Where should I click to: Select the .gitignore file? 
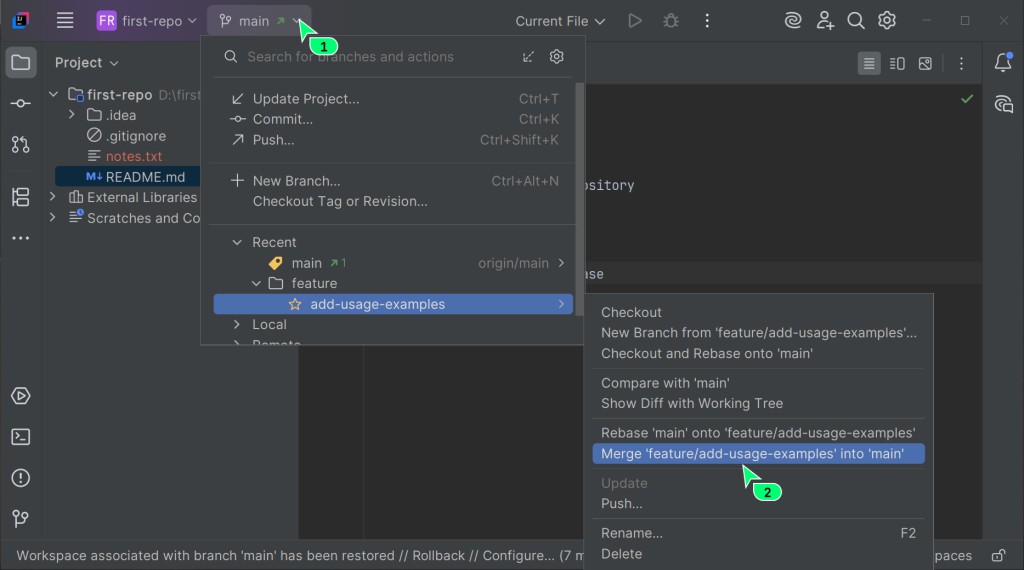tap(127, 136)
